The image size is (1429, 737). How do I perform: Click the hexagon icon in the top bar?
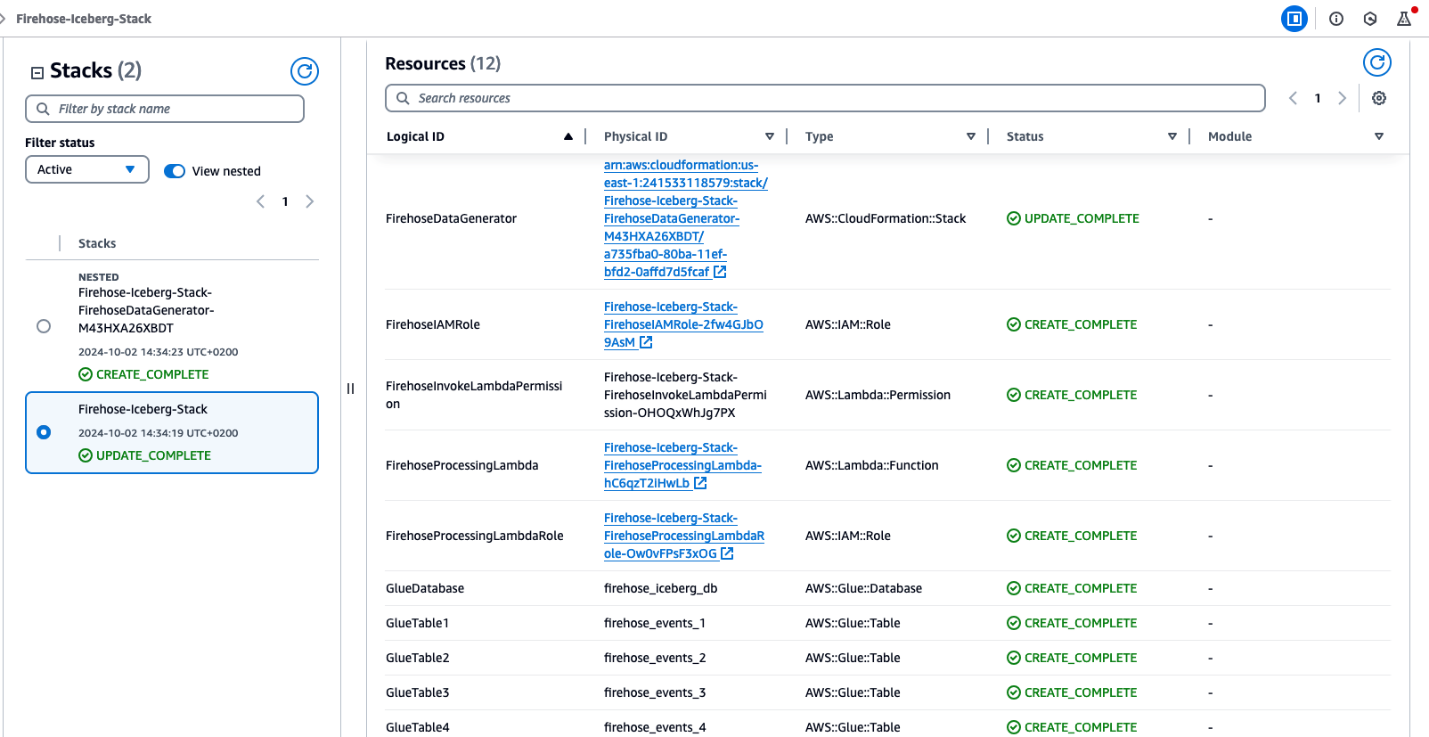1370,18
